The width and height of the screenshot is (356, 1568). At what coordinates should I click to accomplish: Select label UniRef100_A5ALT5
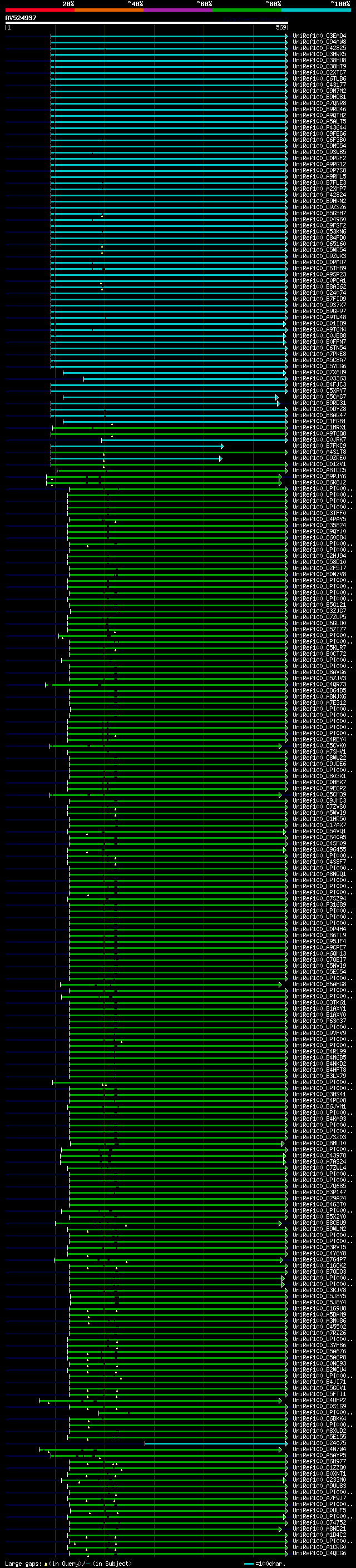(x=319, y=122)
